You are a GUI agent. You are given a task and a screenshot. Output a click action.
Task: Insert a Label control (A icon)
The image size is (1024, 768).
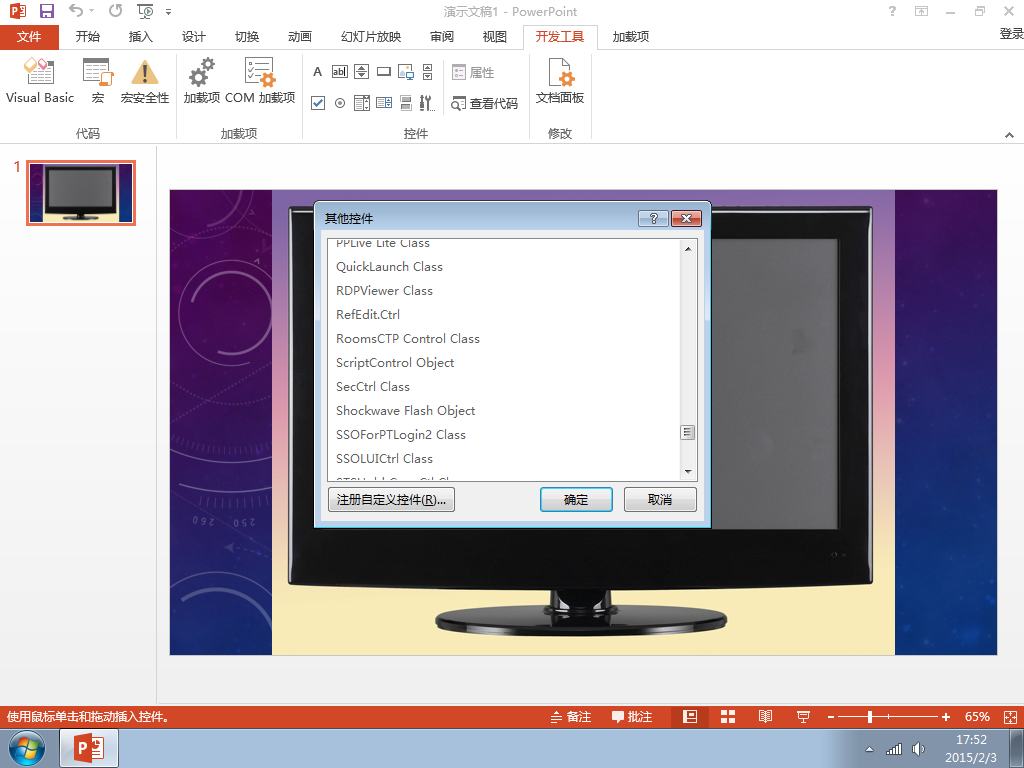point(317,72)
